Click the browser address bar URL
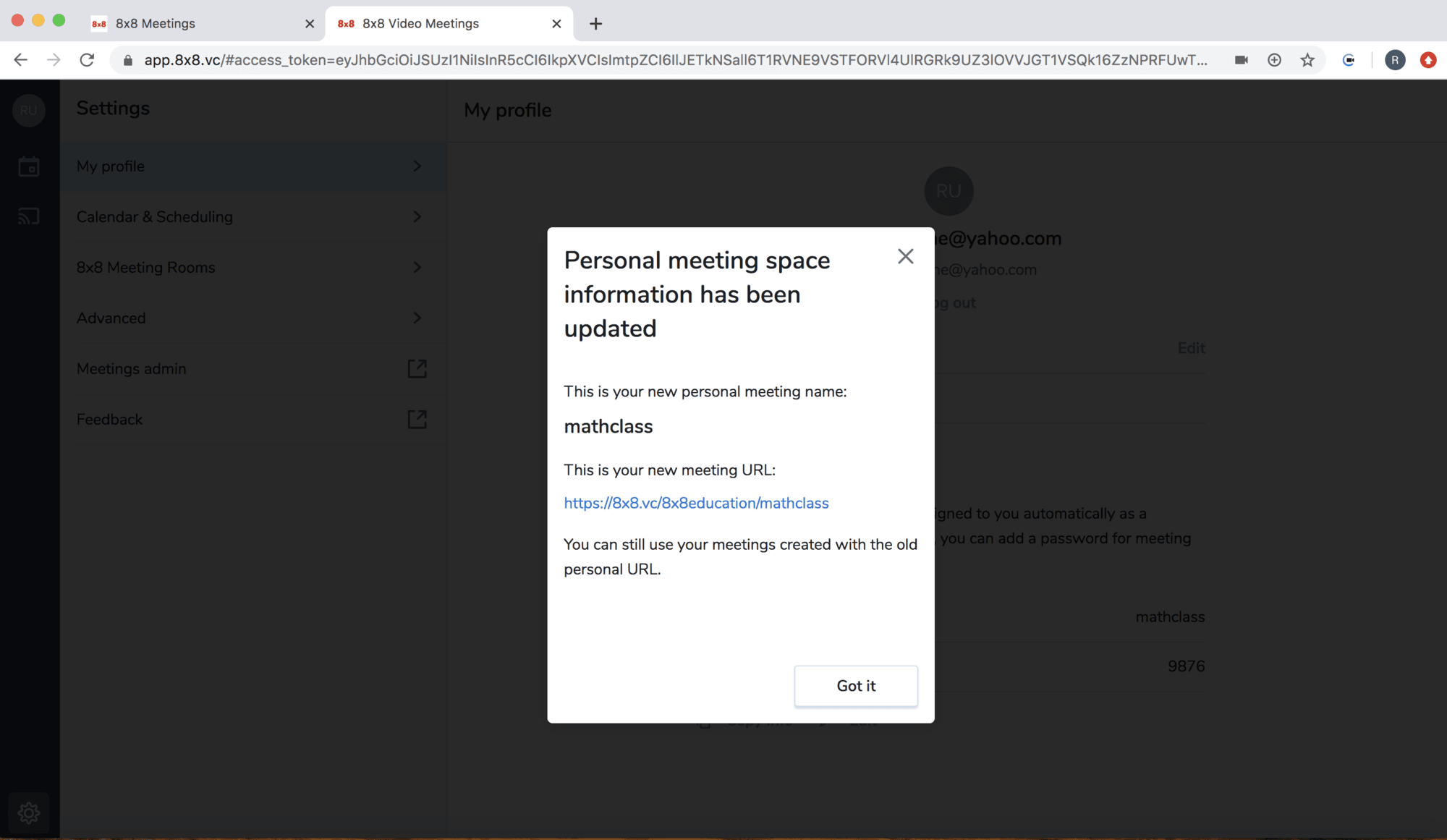 (x=673, y=60)
